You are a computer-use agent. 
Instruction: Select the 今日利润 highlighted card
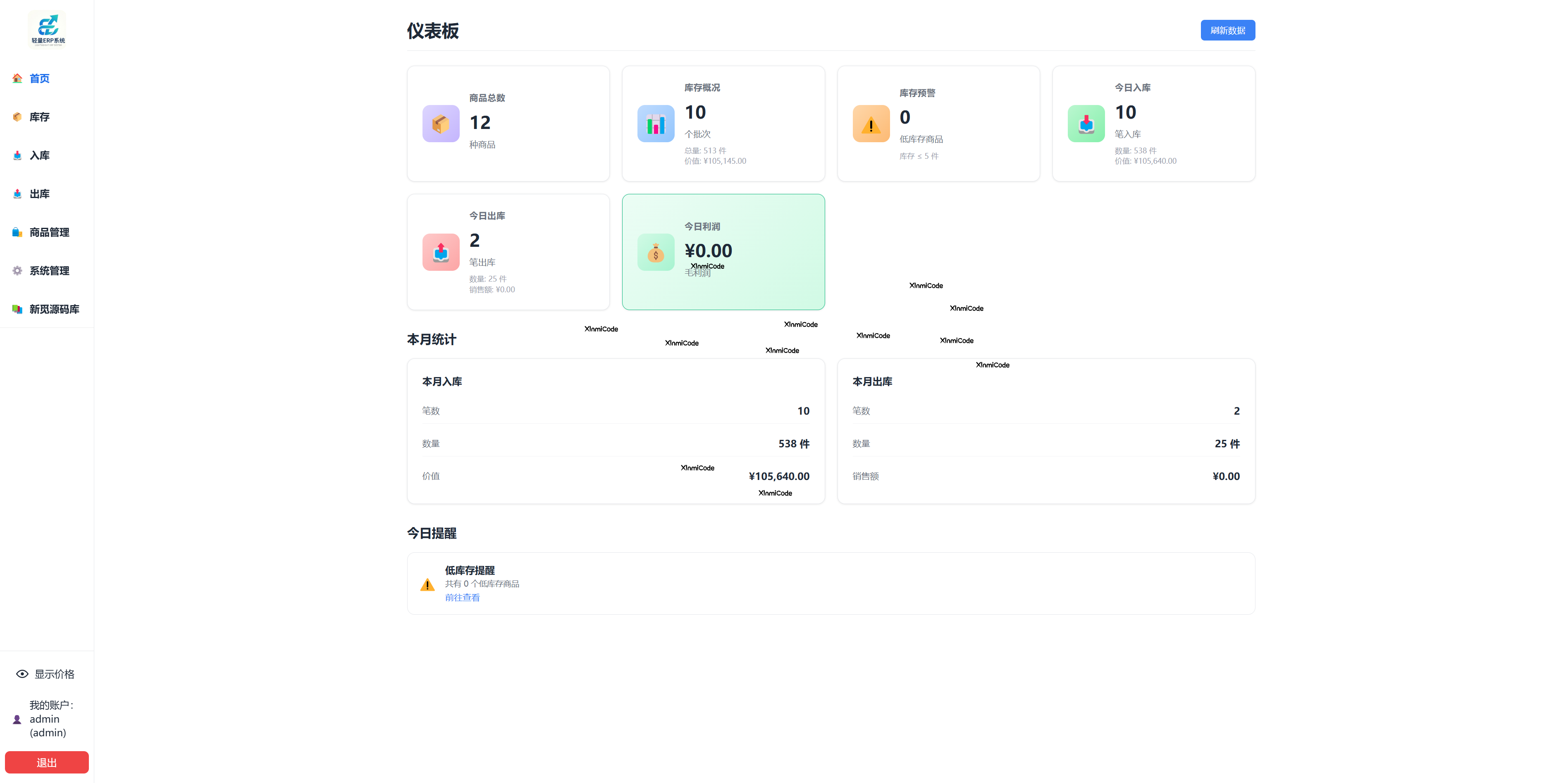[723, 251]
